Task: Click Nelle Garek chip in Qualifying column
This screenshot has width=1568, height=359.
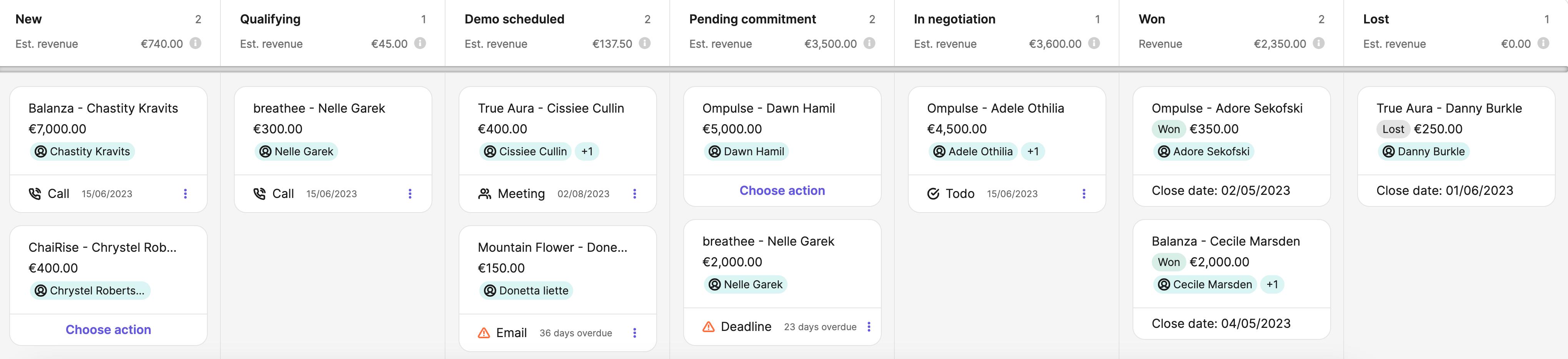Action: pyautogui.click(x=297, y=151)
